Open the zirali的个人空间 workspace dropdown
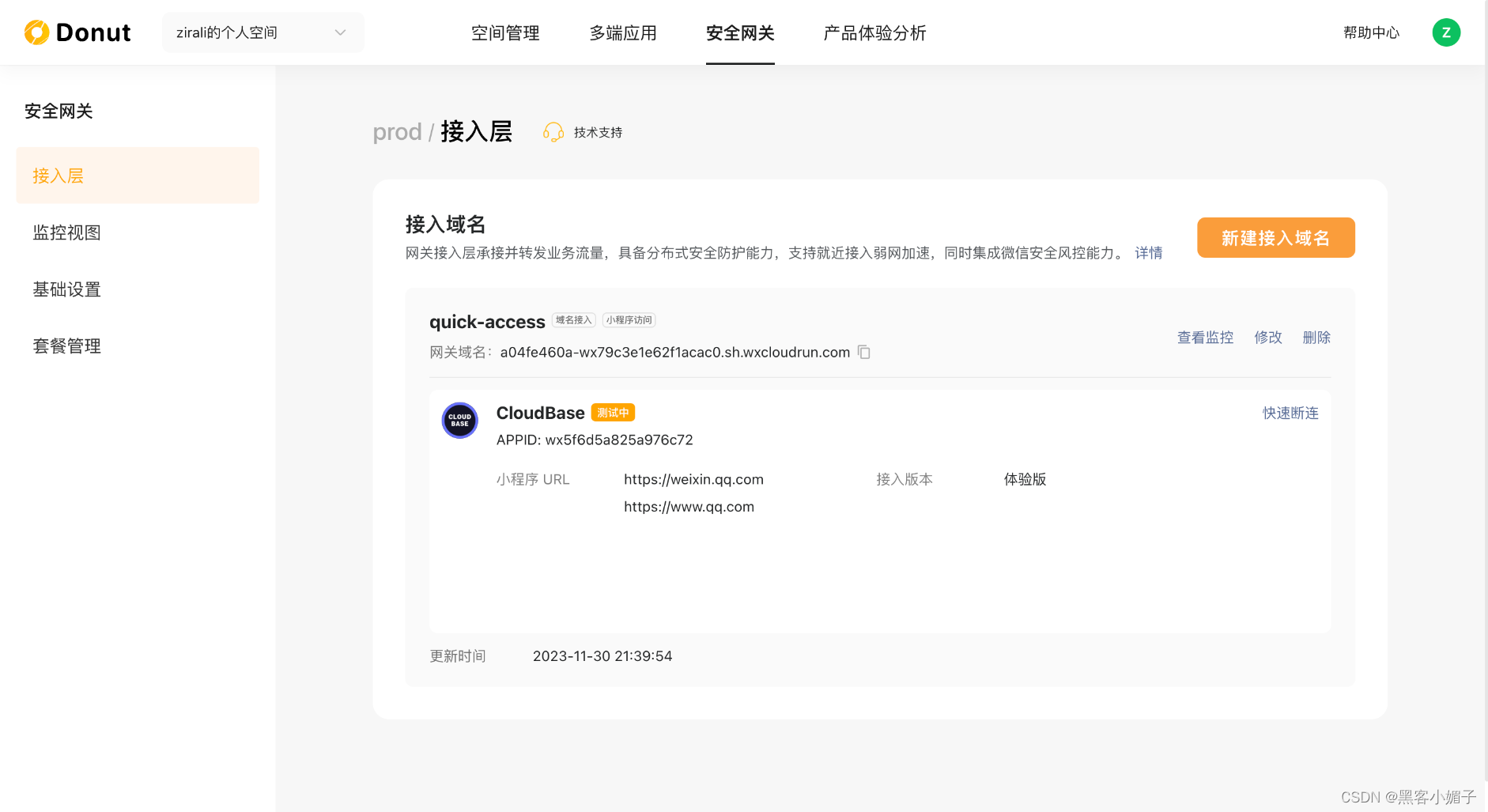Viewport: 1488px width, 812px height. point(263,32)
